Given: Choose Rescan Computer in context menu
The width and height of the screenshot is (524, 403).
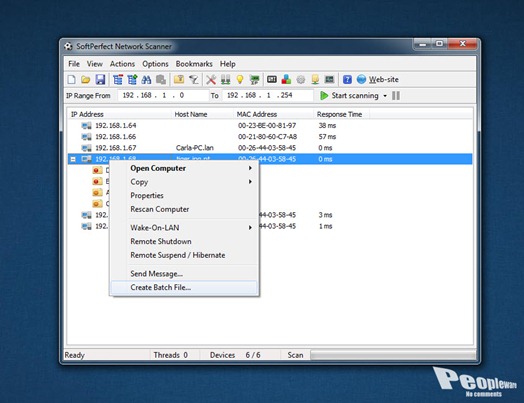Looking at the screenshot, I should (184, 209).
